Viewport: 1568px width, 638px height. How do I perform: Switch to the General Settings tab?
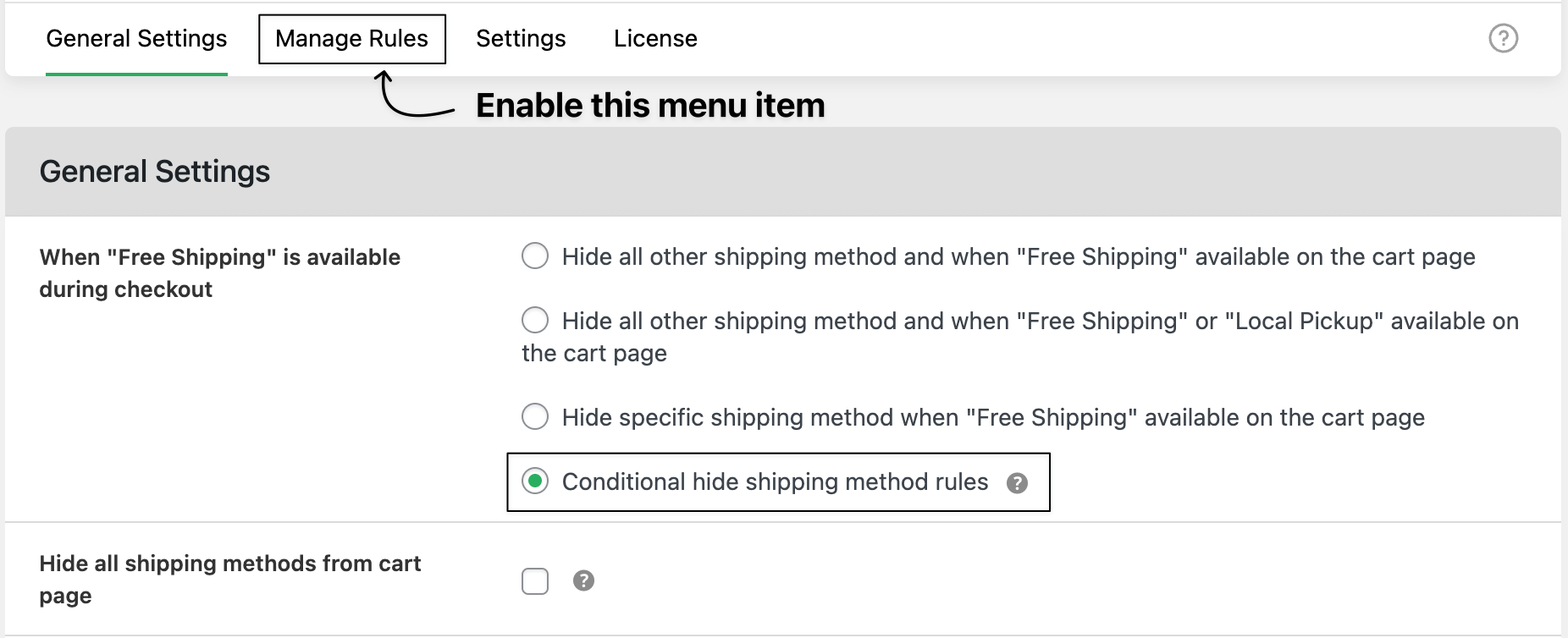(x=136, y=38)
